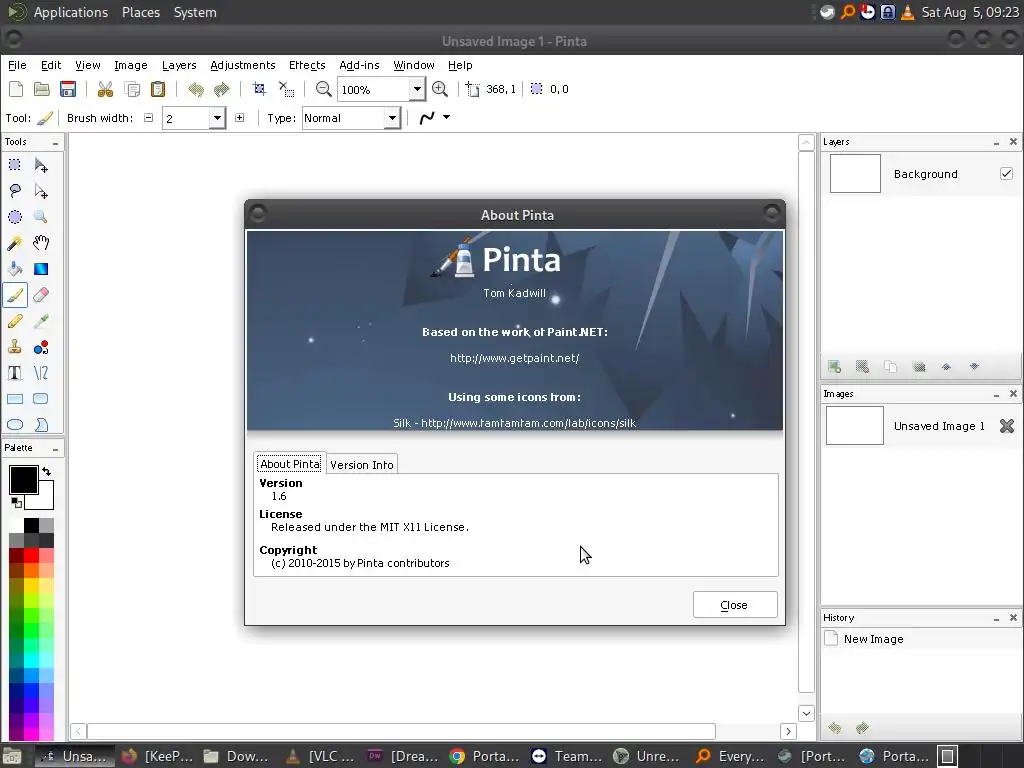Image resolution: width=1024 pixels, height=768 pixels.
Task: Select New Image history entry
Action: 921,639
